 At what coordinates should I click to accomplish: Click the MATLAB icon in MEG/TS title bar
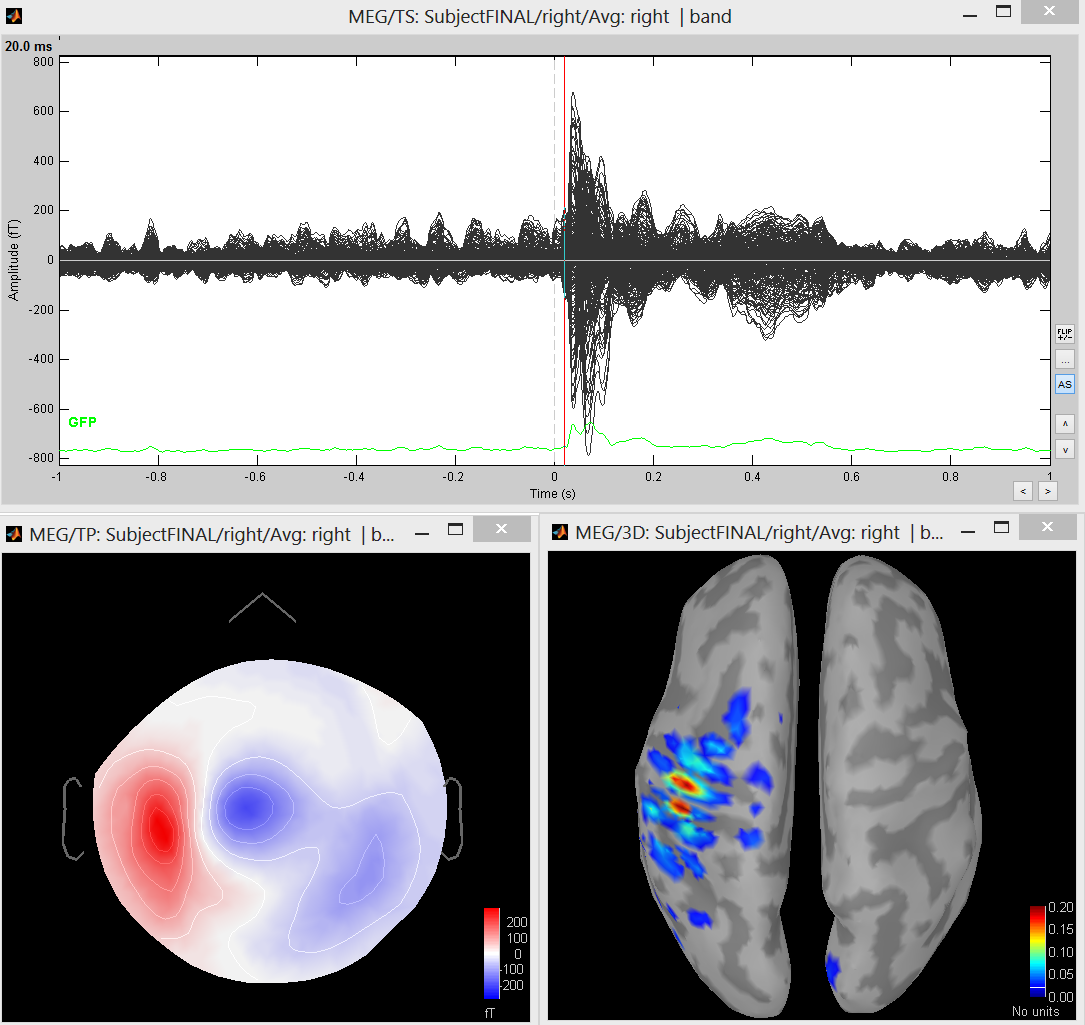(x=14, y=16)
